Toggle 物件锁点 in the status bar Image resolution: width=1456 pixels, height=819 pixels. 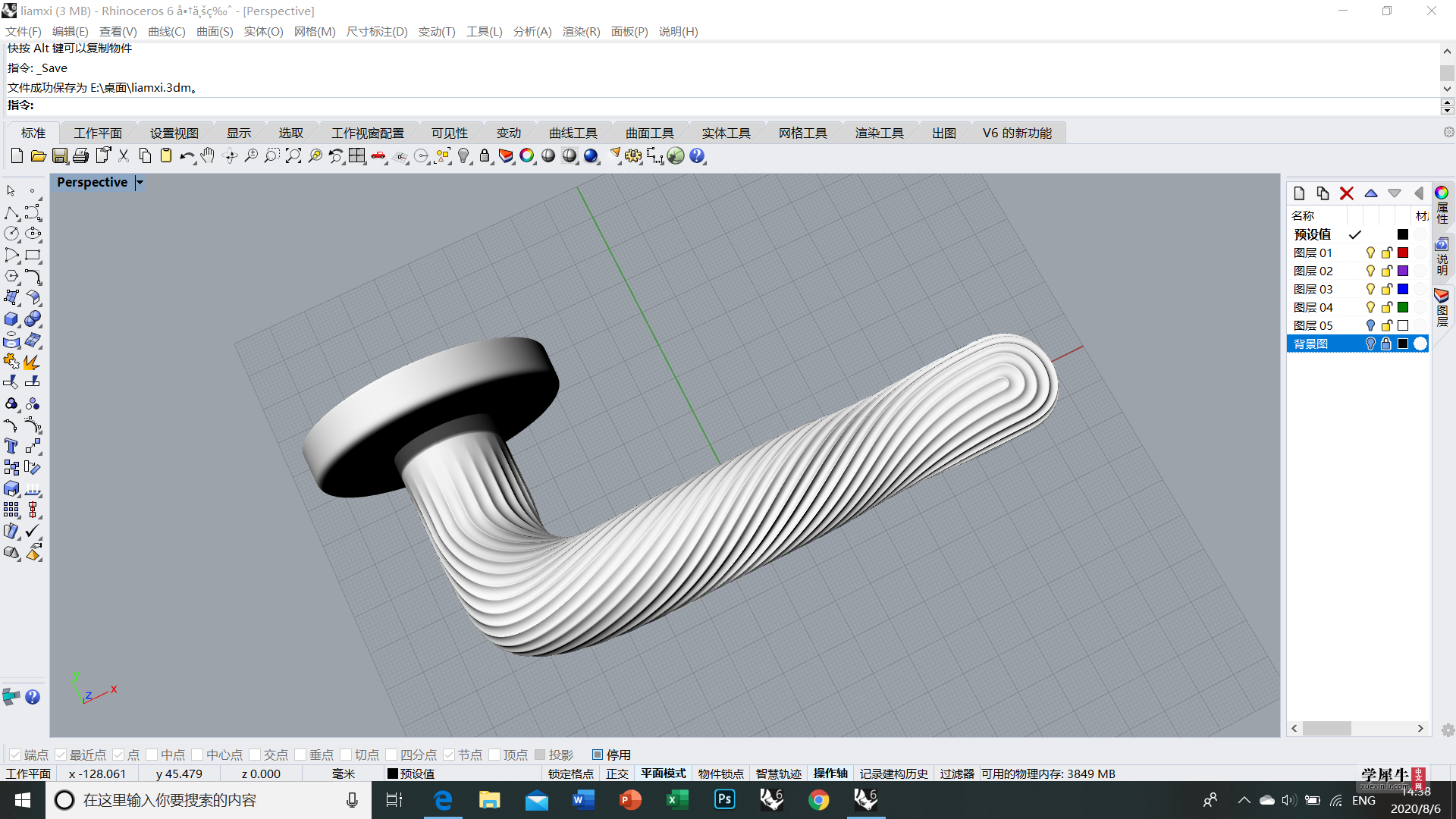(720, 774)
